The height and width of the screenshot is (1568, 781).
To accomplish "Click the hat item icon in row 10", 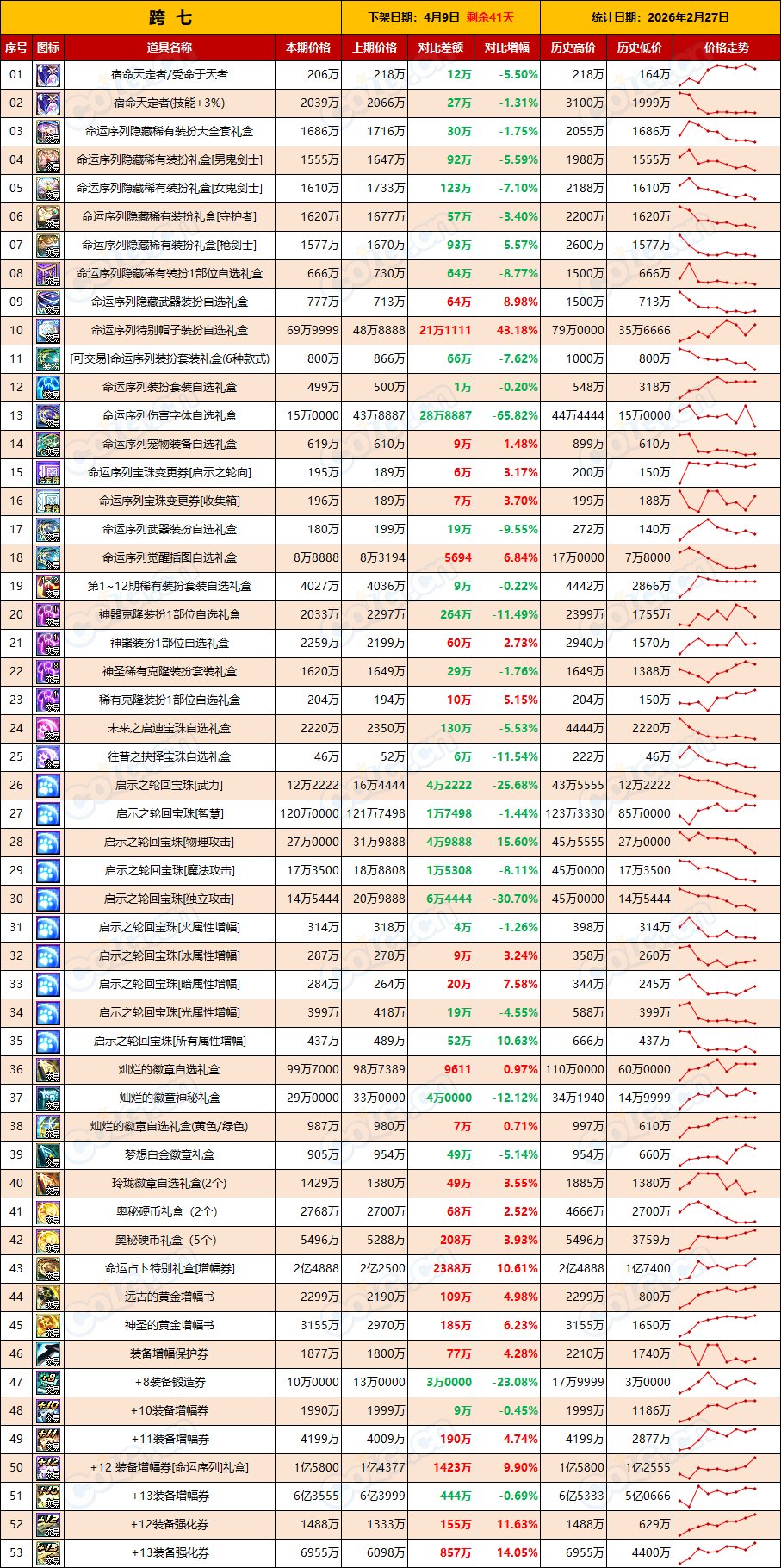I will (48, 331).
